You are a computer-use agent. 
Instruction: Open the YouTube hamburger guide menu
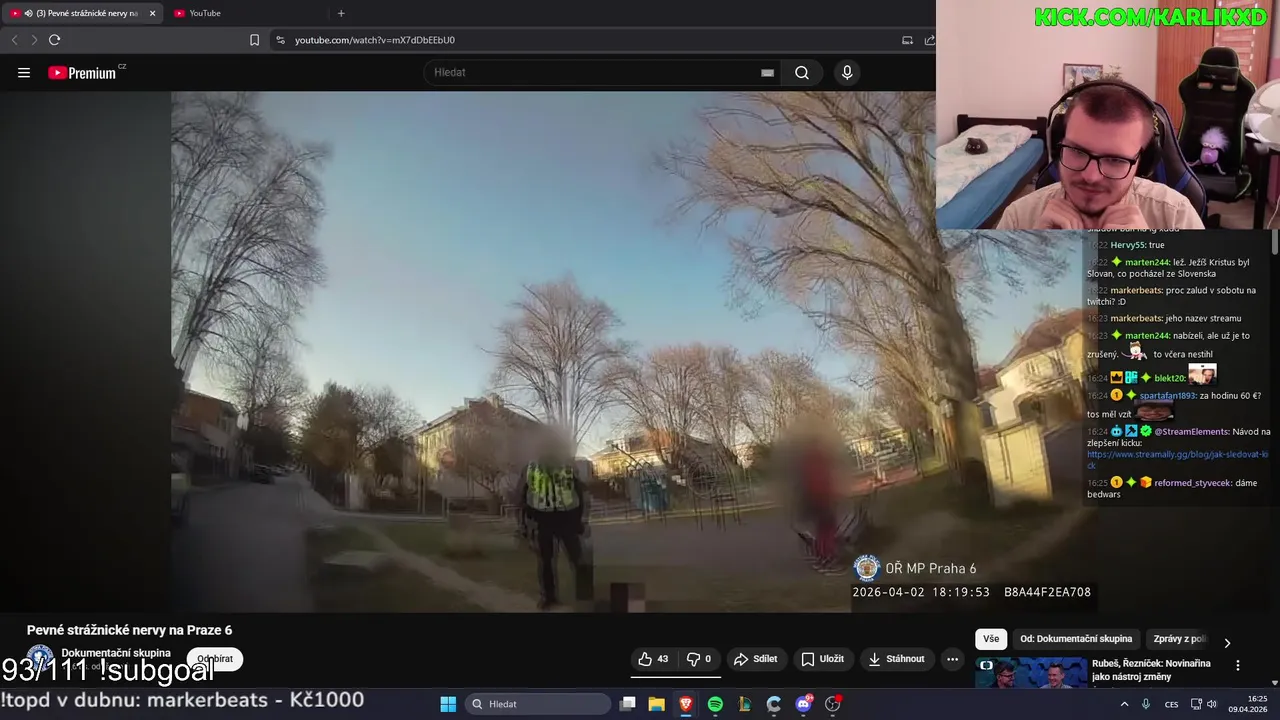[24, 73]
